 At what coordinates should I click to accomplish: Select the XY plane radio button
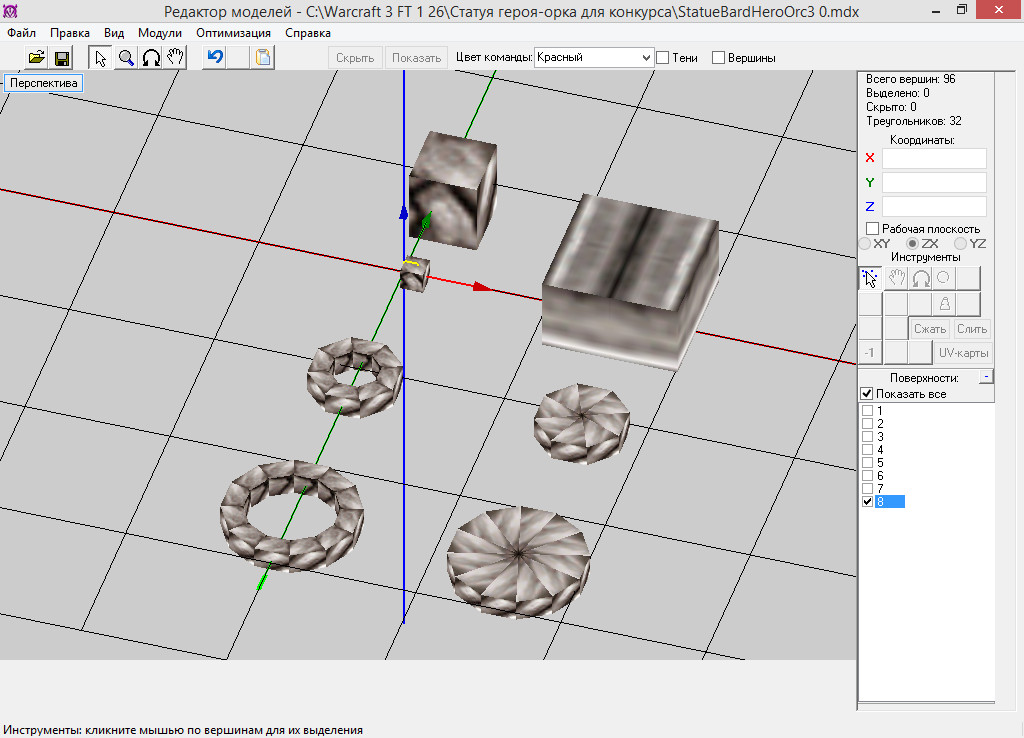[865, 244]
